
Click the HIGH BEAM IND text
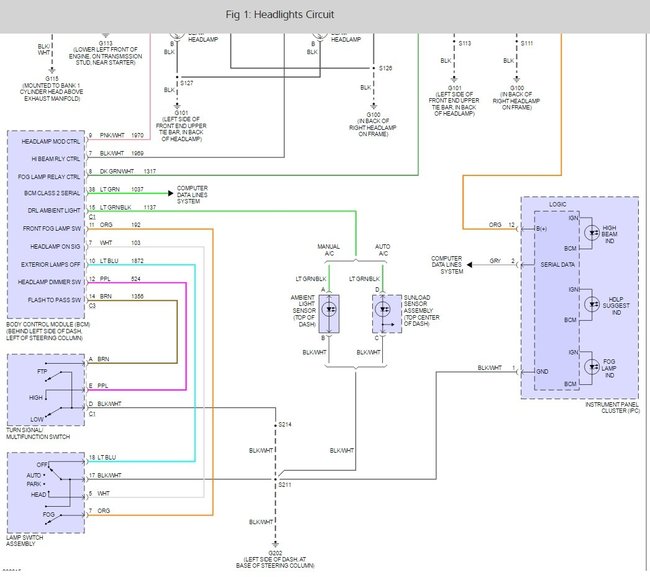(x=609, y=234)
